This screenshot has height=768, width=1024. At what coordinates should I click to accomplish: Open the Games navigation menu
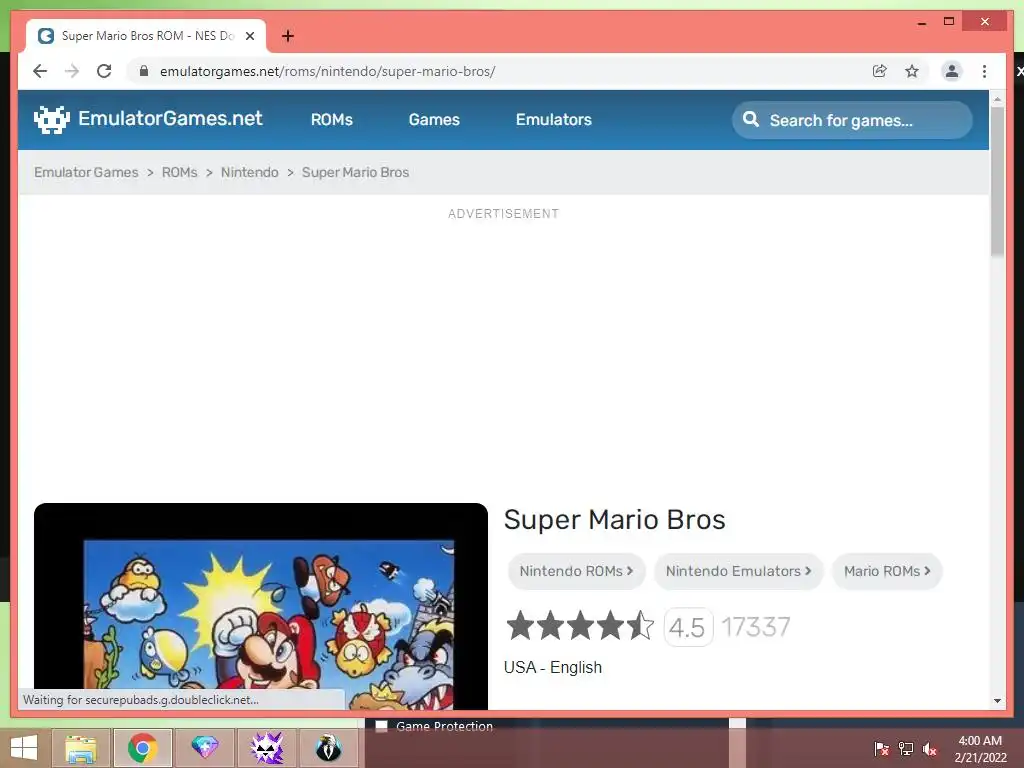coord(434,120)
